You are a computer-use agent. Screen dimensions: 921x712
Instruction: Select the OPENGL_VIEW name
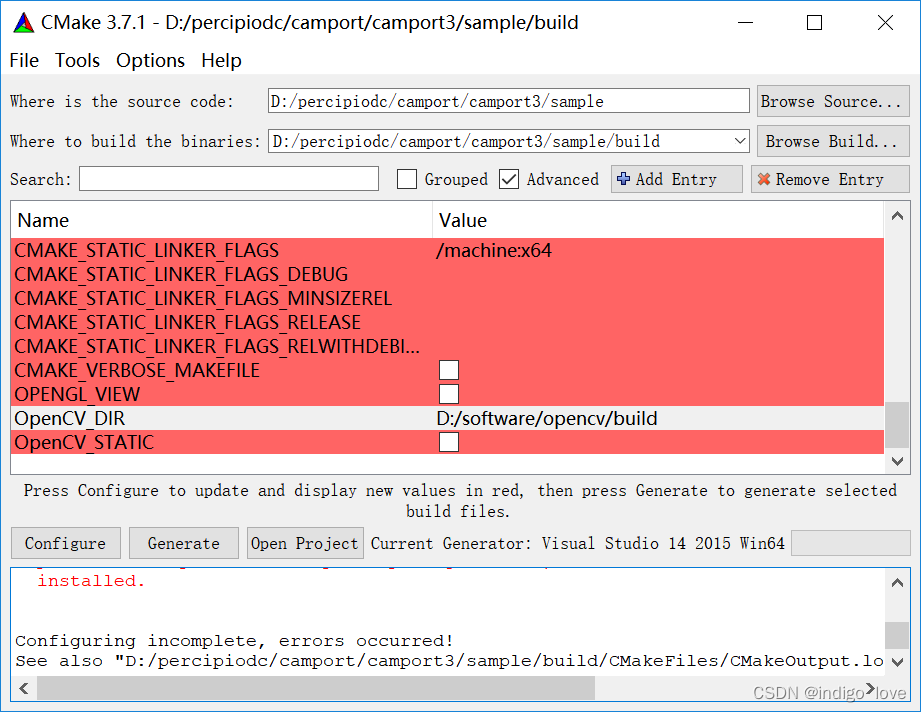77,394
